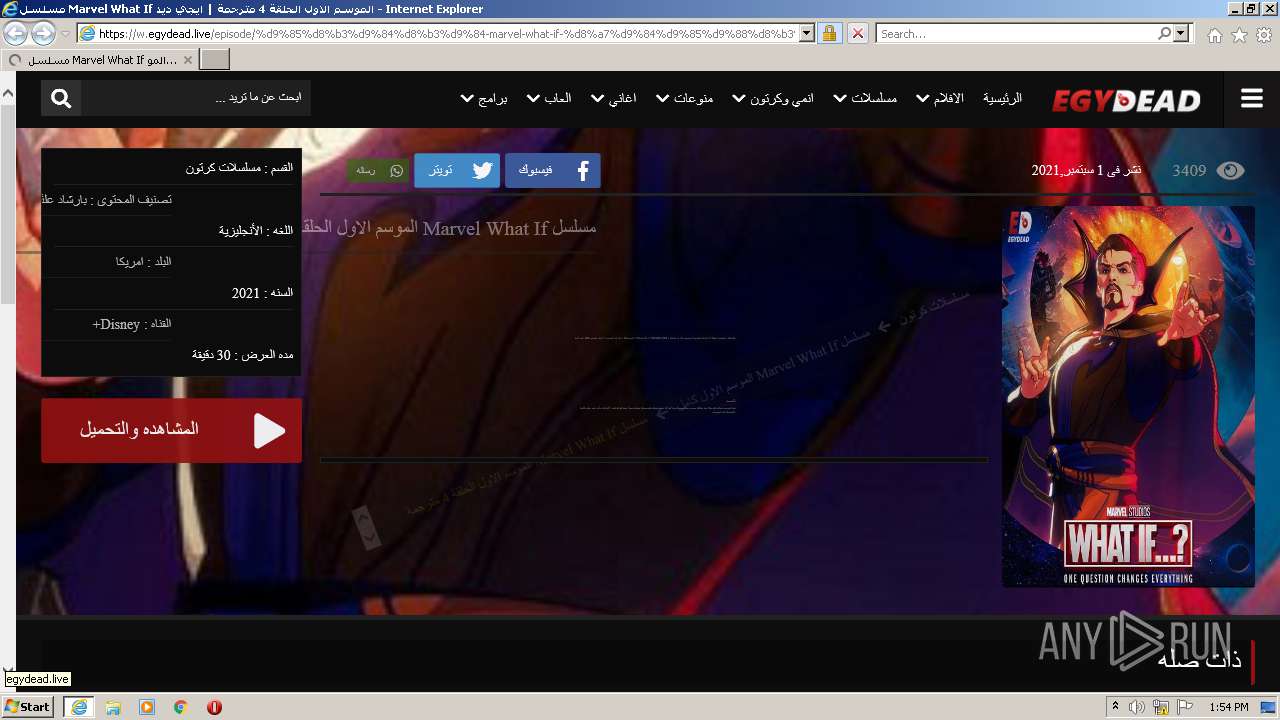Expand the مسلسلات series dropdown
The image size is (1280, 720).
(x=864, y=98)
